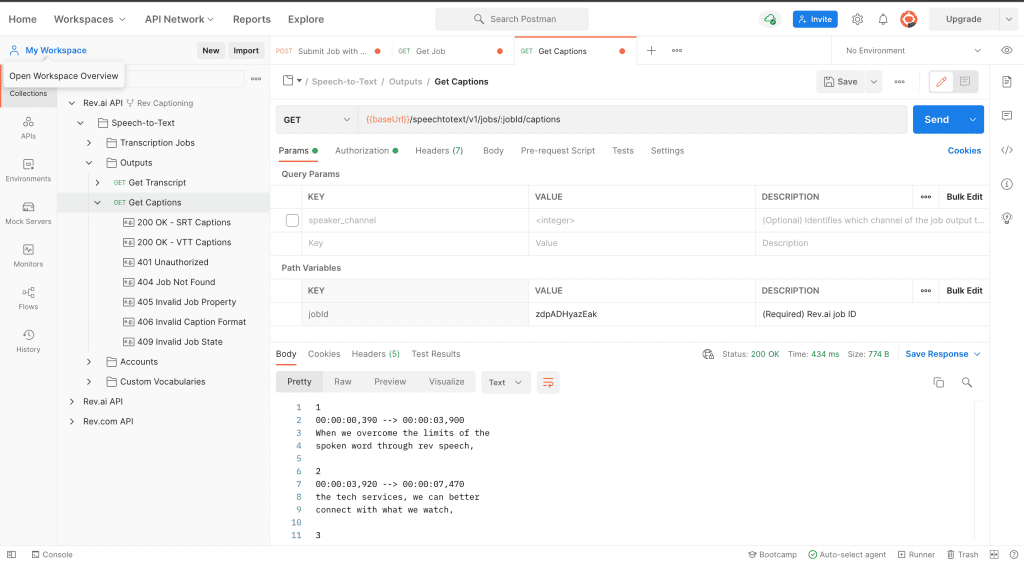Collapse the Outputs folder
Screen dimensions: 1024x563
pos(89,163)
